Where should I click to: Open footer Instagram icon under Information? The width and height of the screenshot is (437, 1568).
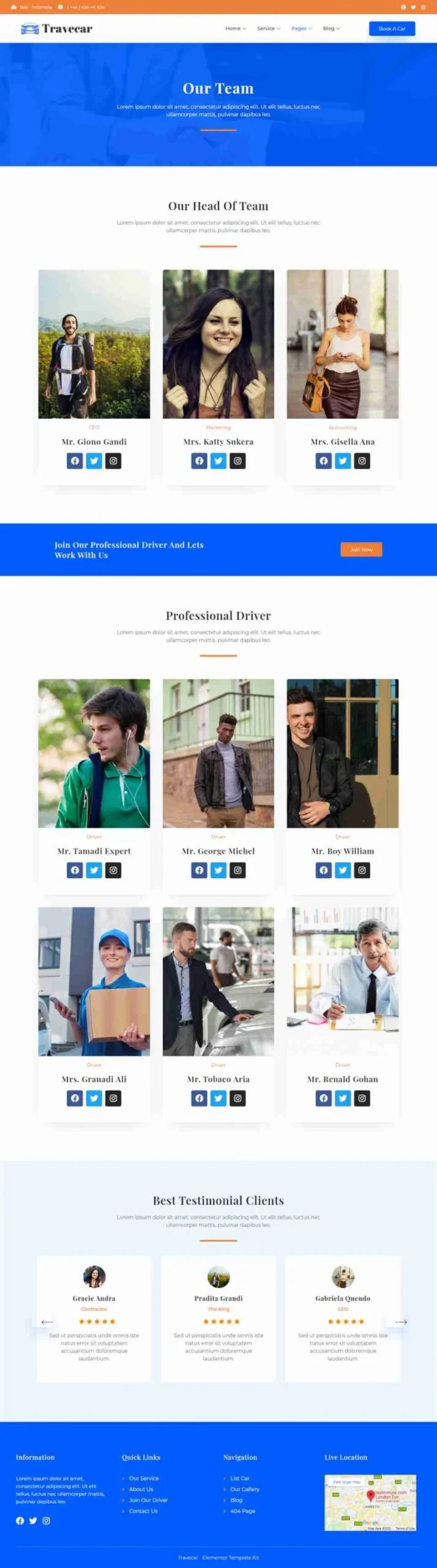point(46,1520)
